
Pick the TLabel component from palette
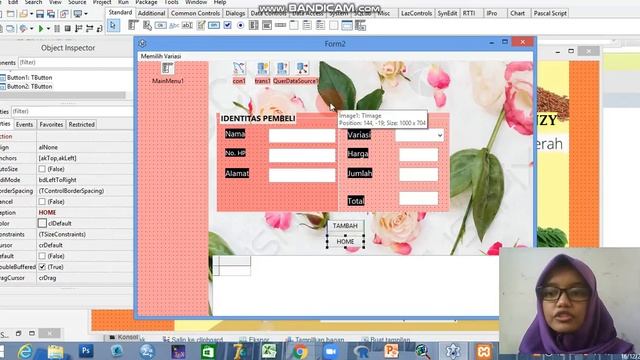click(174, 26)
